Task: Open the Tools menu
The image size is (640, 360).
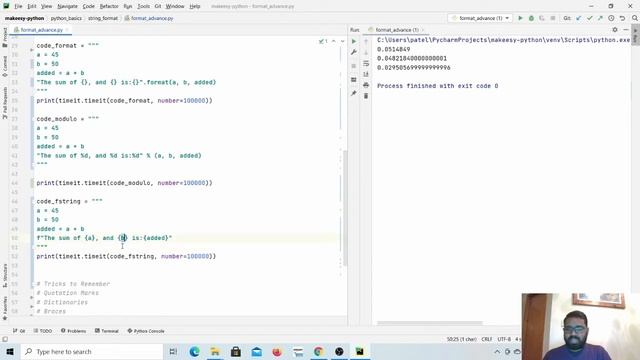Action: point(144,7)
